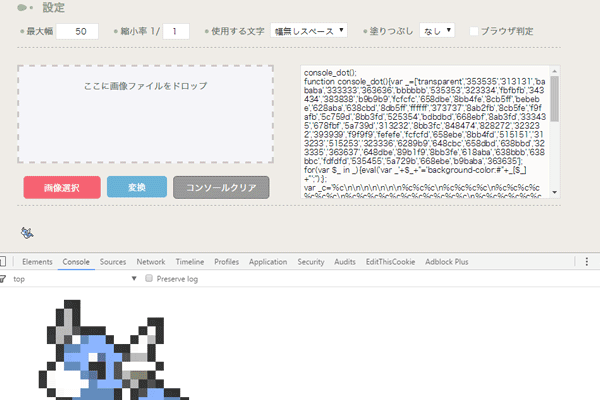Click the code textarea scroll-up arrow
This screenshot has width=600, height=400.
coord(554,71)
